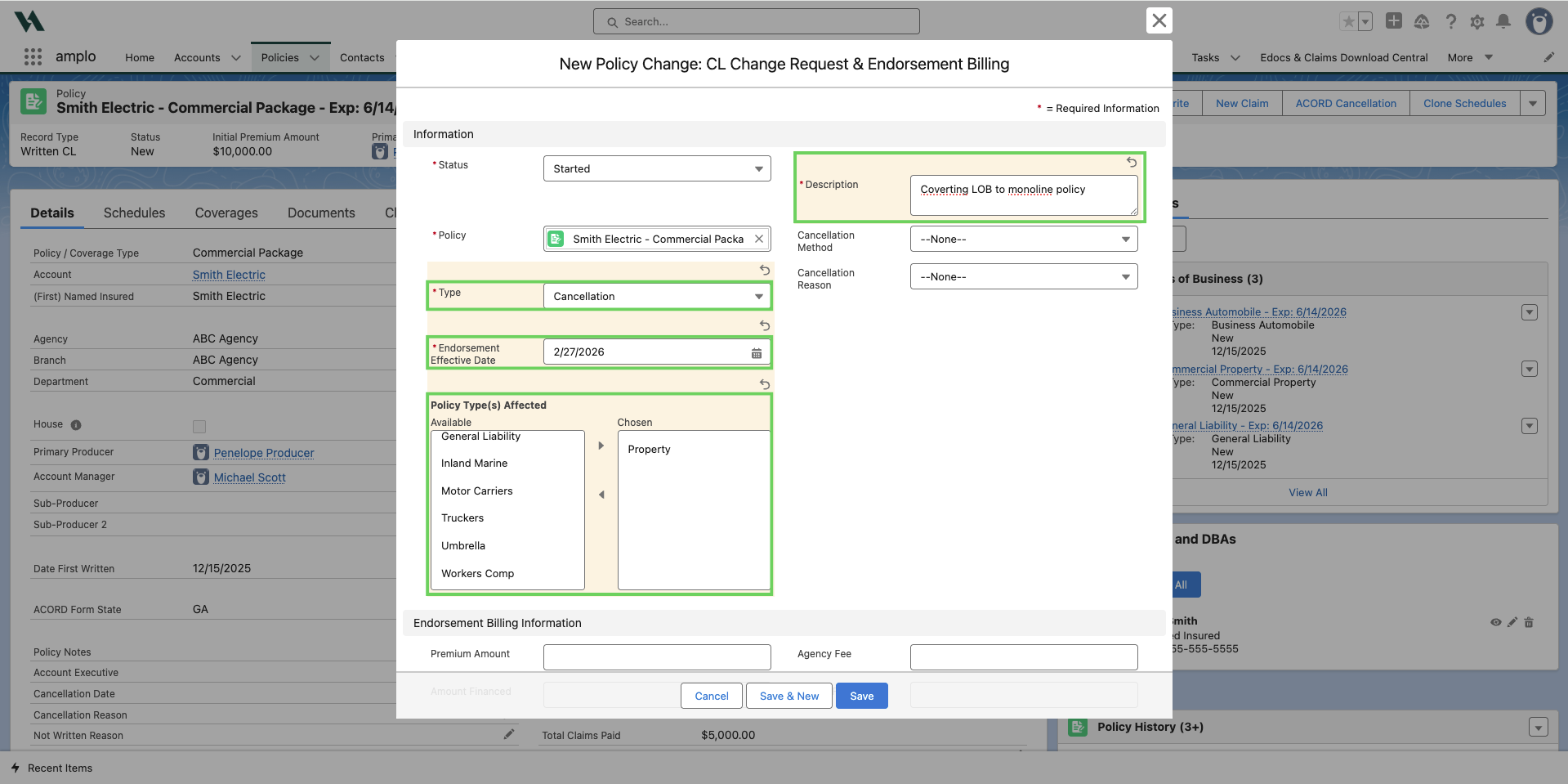The image size is (1568, 784).
Task: Select Motor Carriers in the Available list
Action: click(507, 491)
